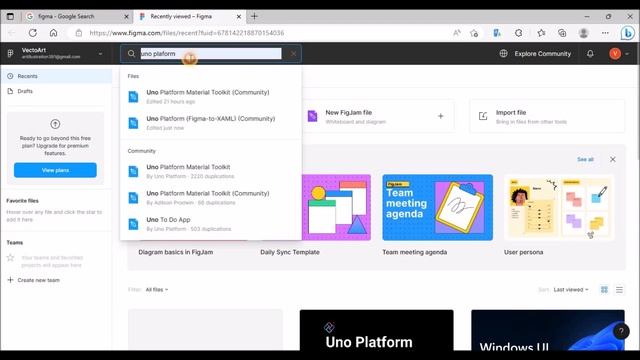Click See all templates link
The image size is (640, 360).
(585, 159)
